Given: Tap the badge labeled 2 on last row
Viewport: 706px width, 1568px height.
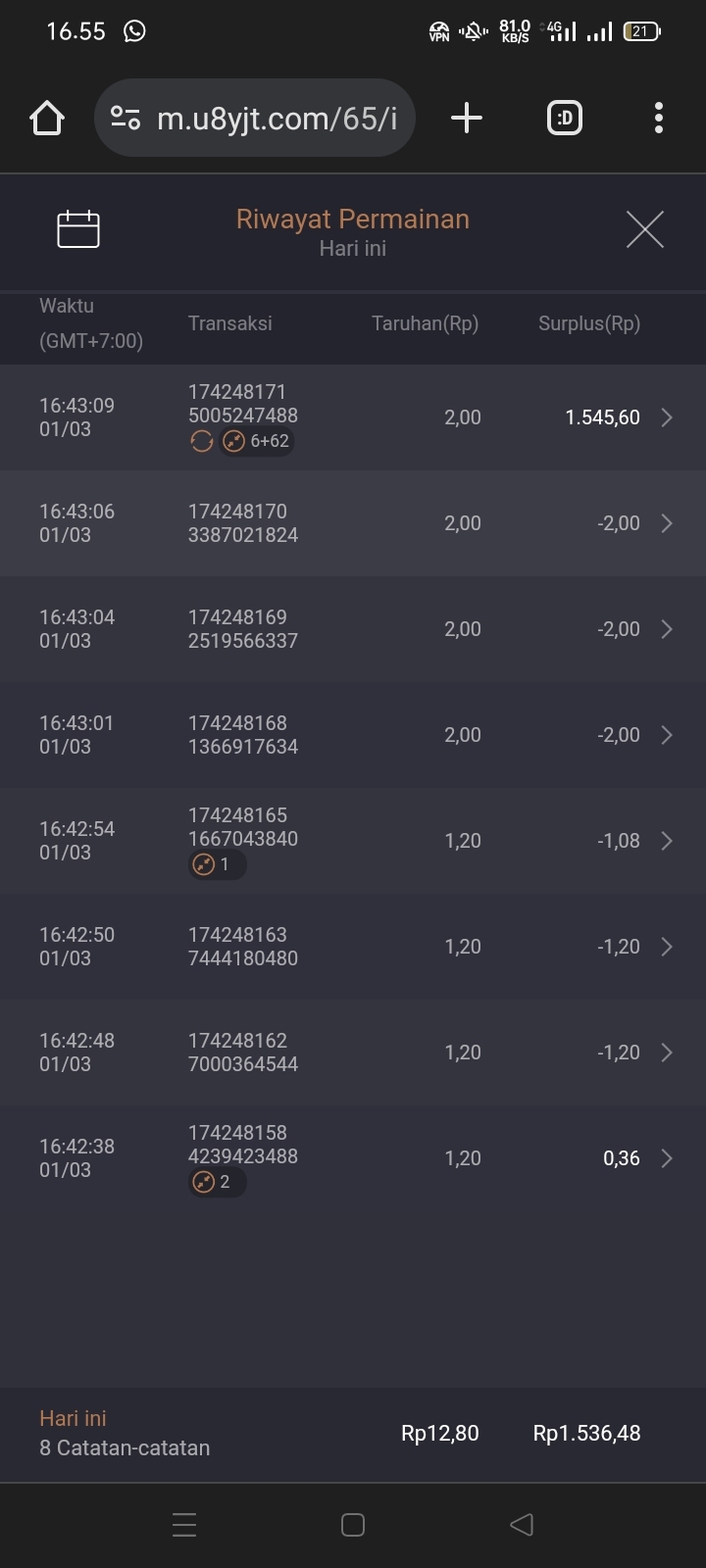Looking at the screenshot, I should tap(217, 1182).
